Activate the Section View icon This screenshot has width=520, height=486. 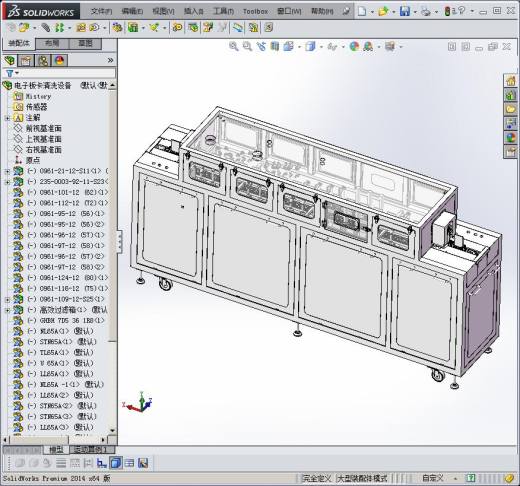pos(275,46)
